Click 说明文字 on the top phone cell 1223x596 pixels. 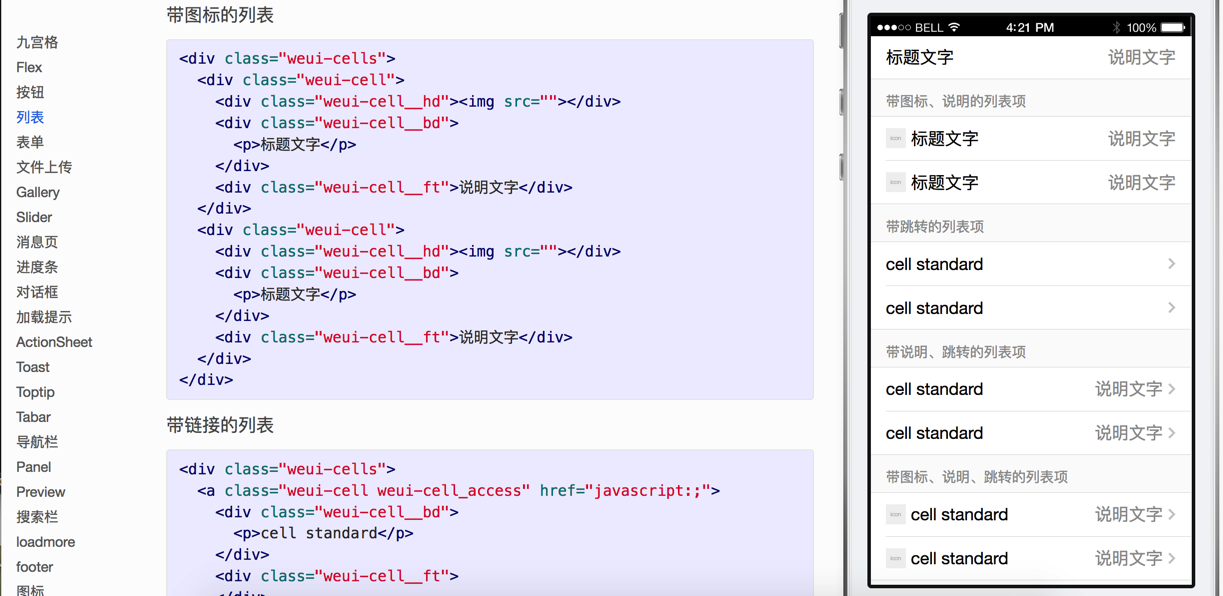coord(1141,57)
